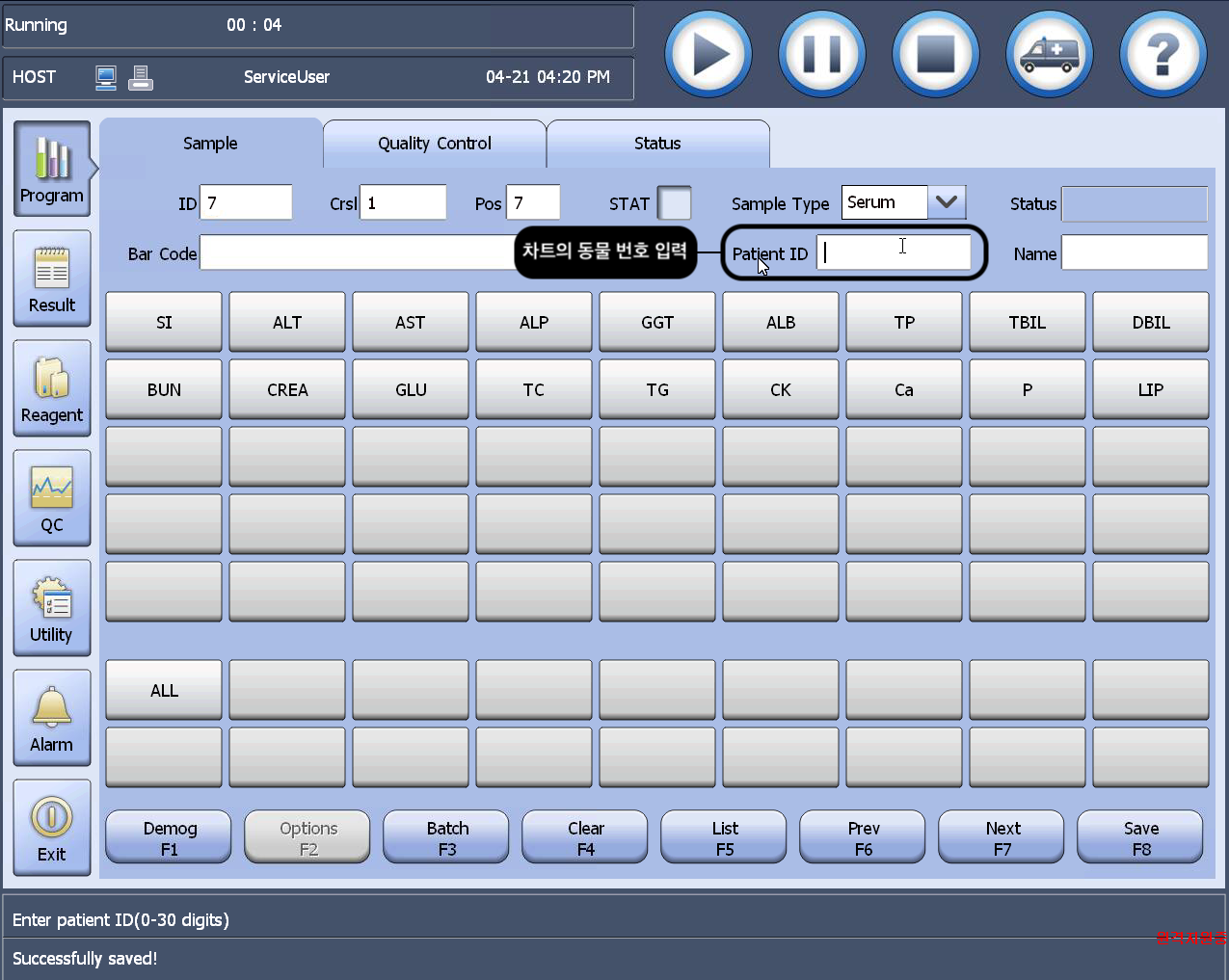The height and width of the screenshot is (980, 1229).
Task: Click the Crsl input field
Action: tap(403, 203)
